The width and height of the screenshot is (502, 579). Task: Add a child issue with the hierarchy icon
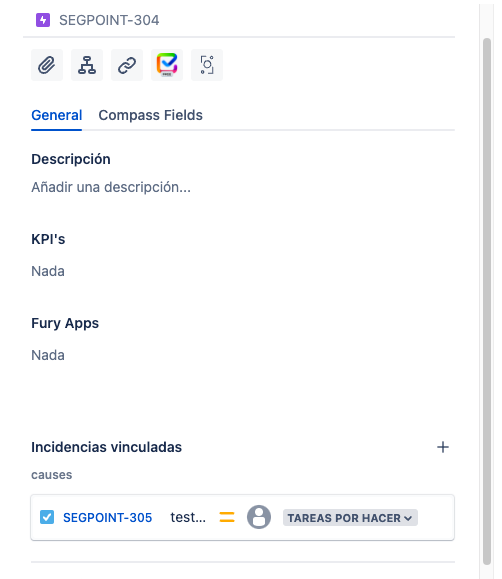87,65
